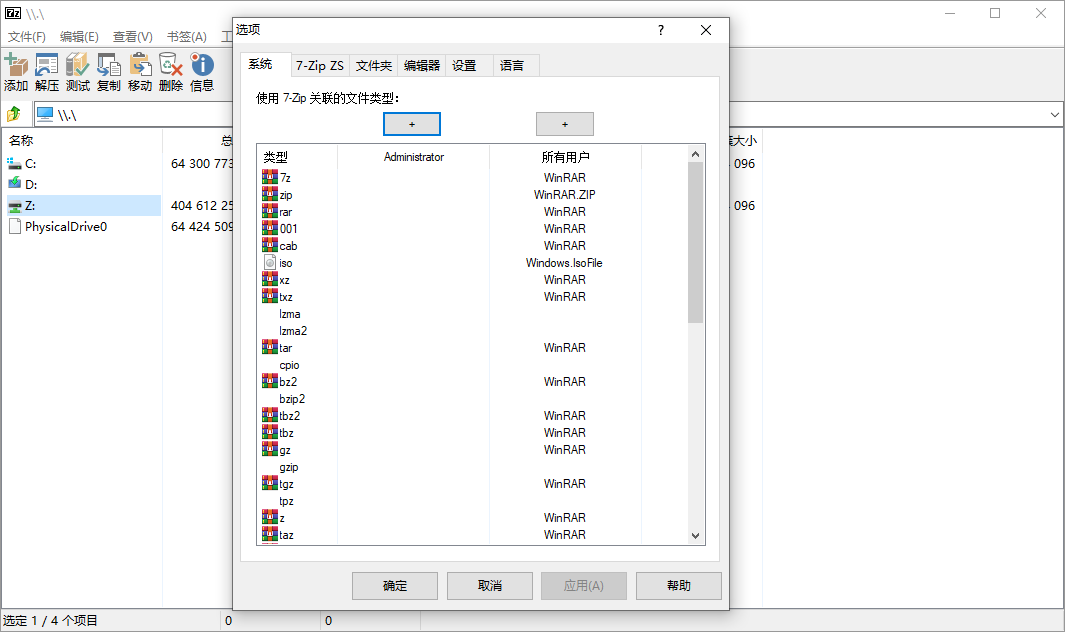Image resolution: width=1065 pixels, height=632 pixels.
Task: Click the Administrator column header
Action: coord(414,157)
